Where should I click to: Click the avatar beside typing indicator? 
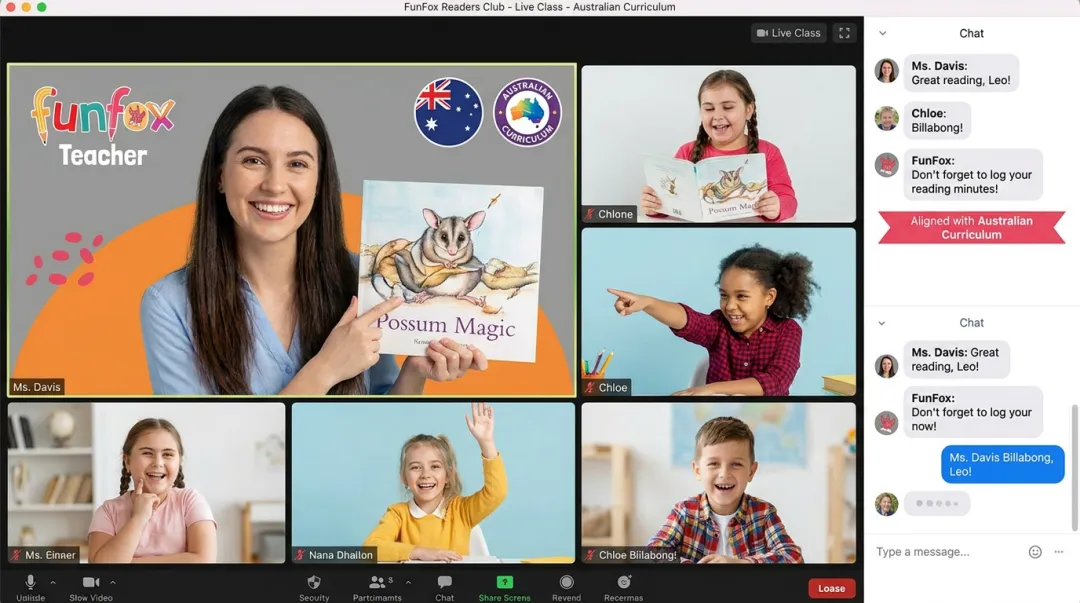(x=886, y=504)
